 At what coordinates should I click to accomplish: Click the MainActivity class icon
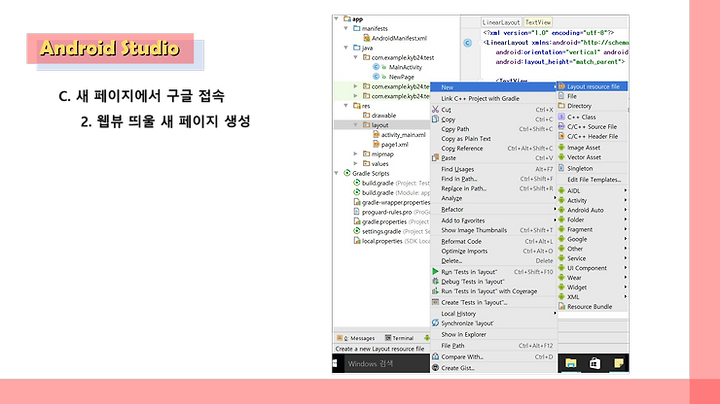[376, 67]
